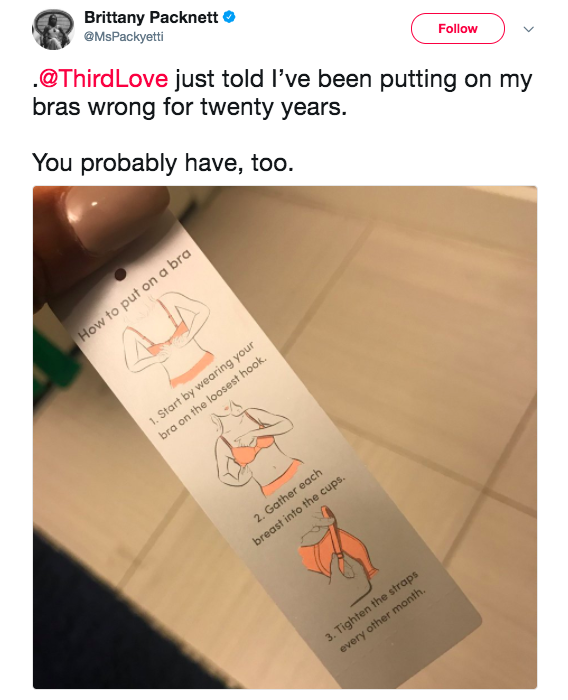Viewport: 568px width, 700px height.
Task: Enlarge the attached bra tag photo
Action: [x=285, y=437]
